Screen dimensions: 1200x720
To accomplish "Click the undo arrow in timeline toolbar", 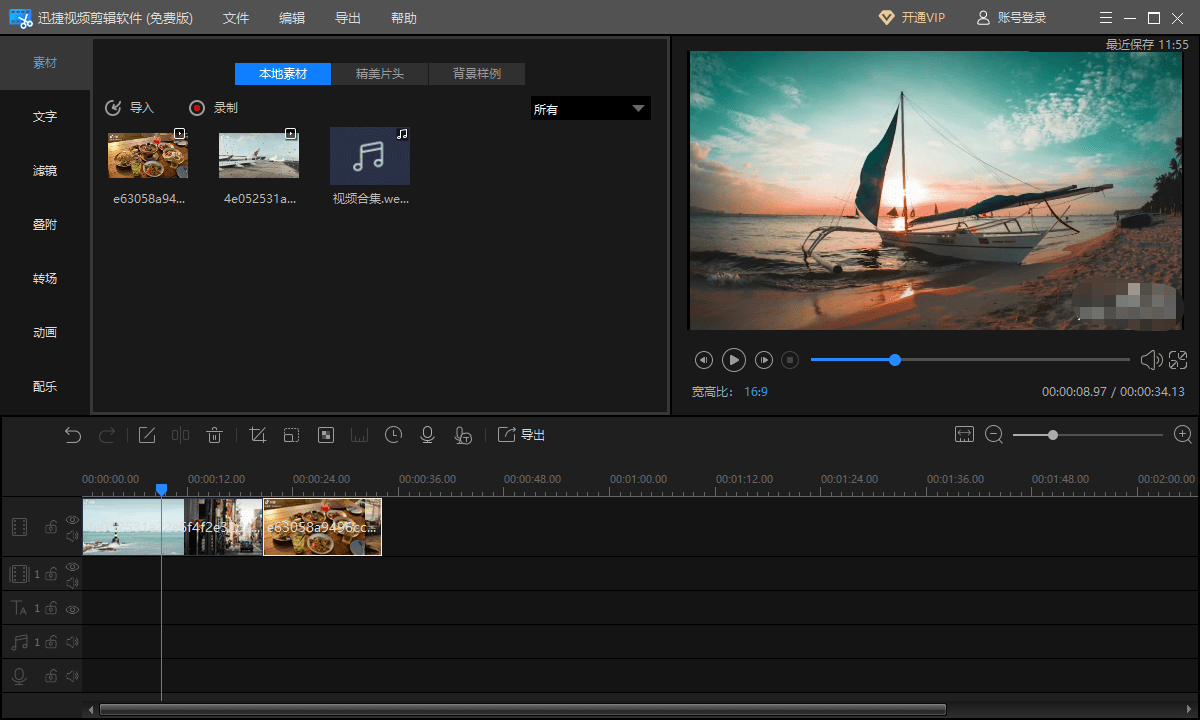I will tap(73, 434).
